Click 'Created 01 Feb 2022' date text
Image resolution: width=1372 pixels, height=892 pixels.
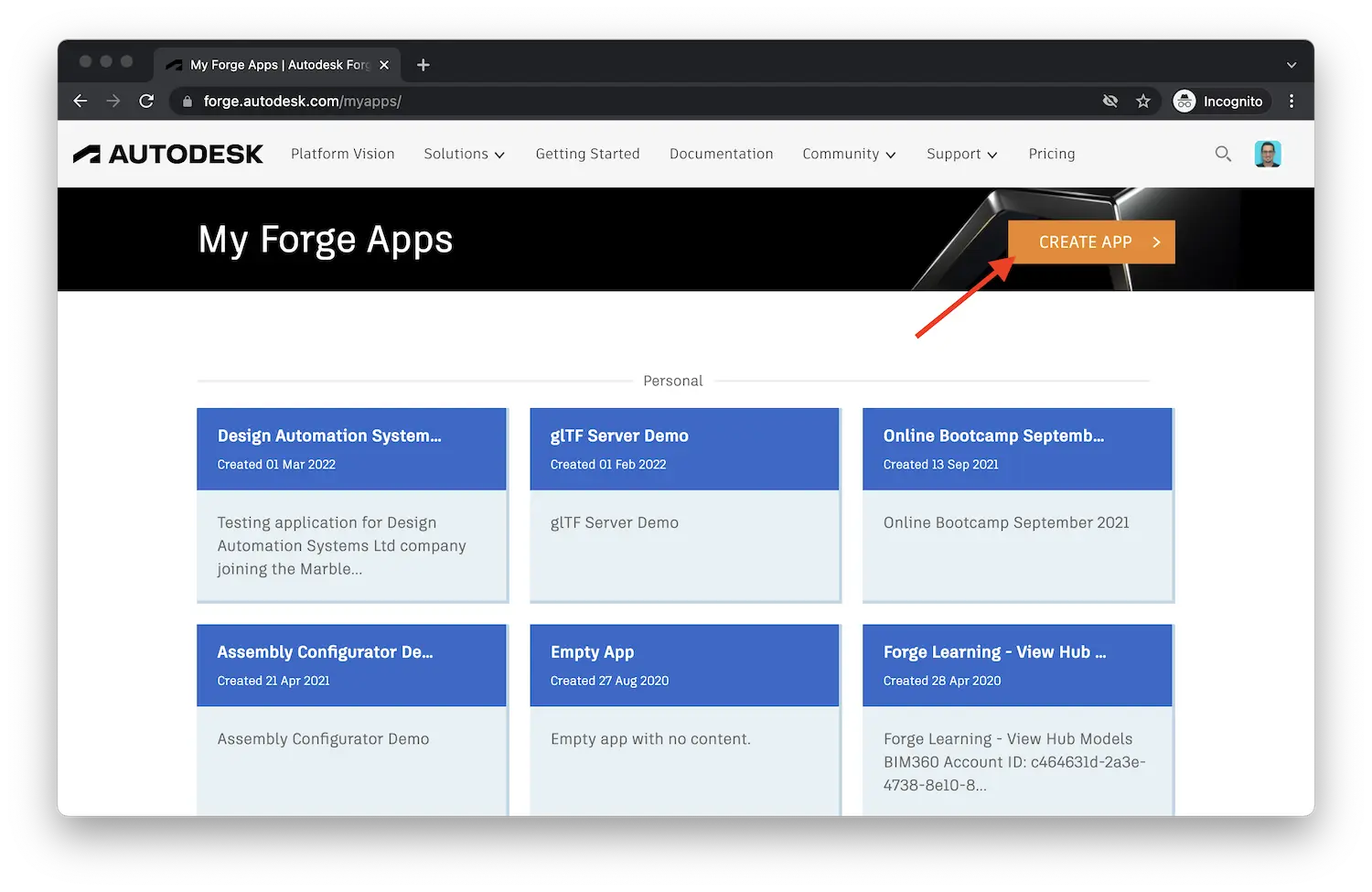point(608,465)
